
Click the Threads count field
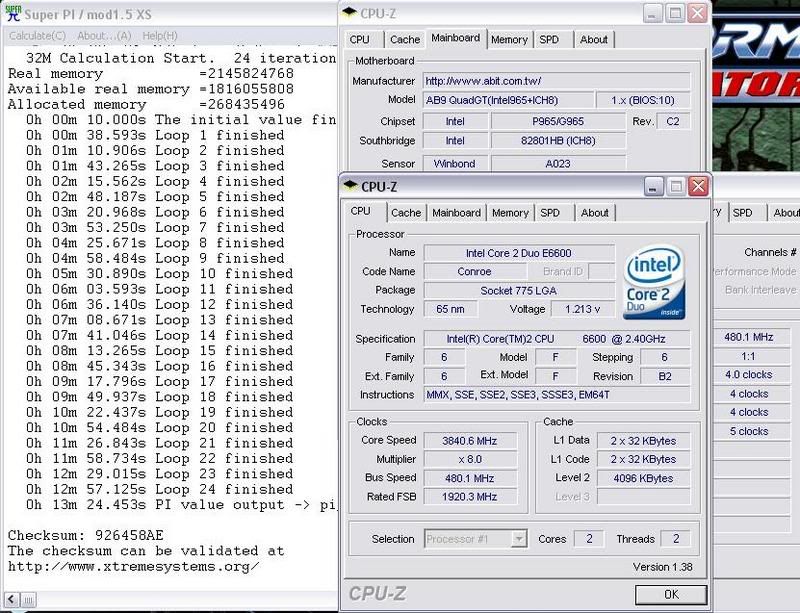click(676, 538)
